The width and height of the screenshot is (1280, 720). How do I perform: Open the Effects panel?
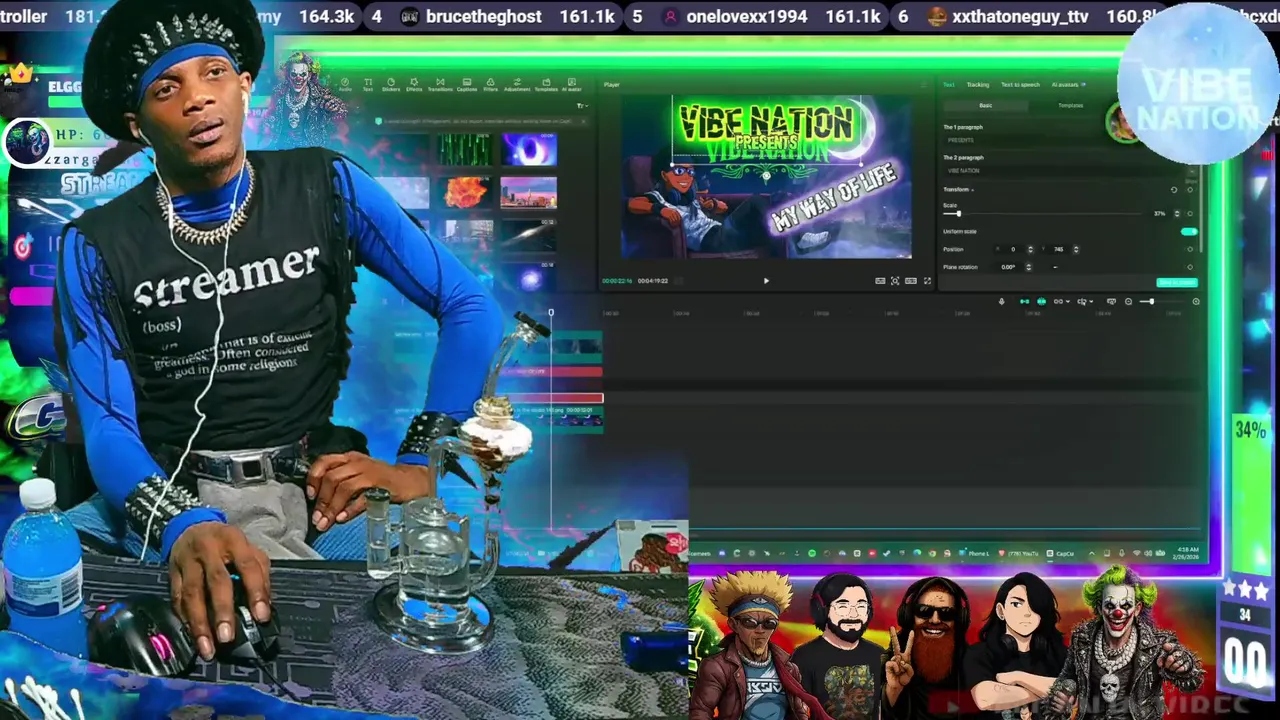pyautogui.click(x=414, y=85)
